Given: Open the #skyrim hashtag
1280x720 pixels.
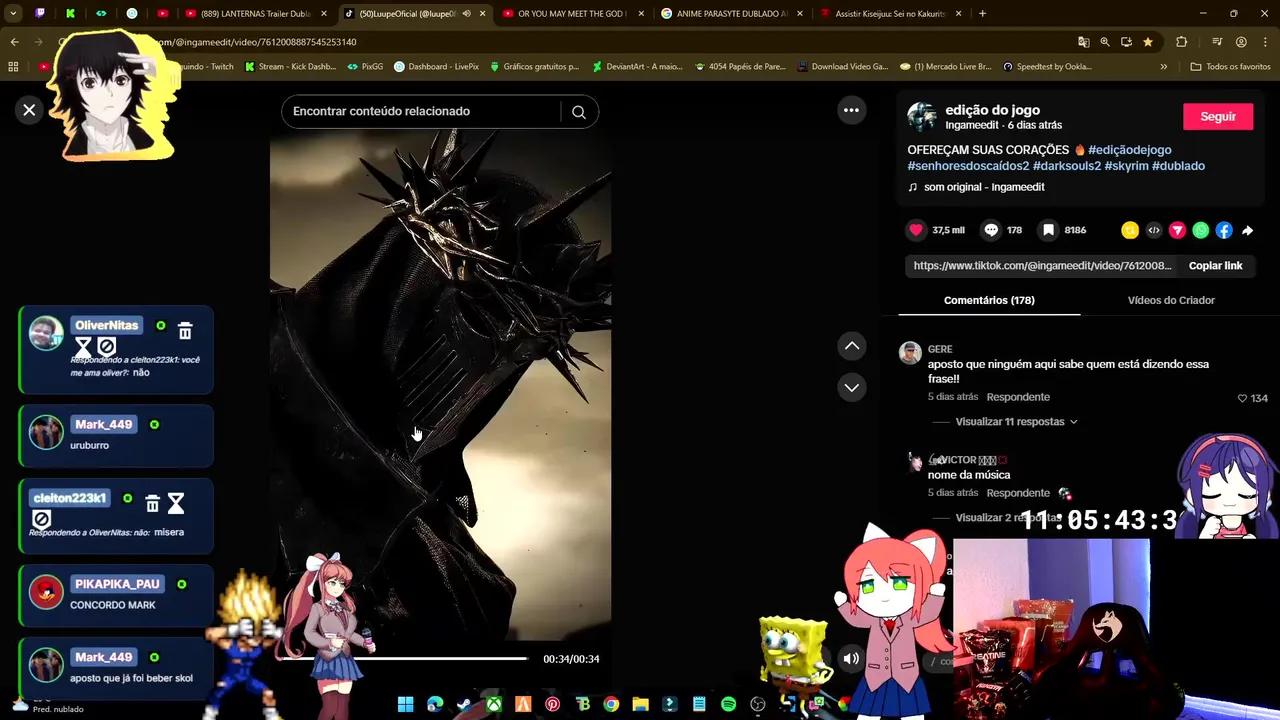Looking at the screenshot, I should point(1127,166).
